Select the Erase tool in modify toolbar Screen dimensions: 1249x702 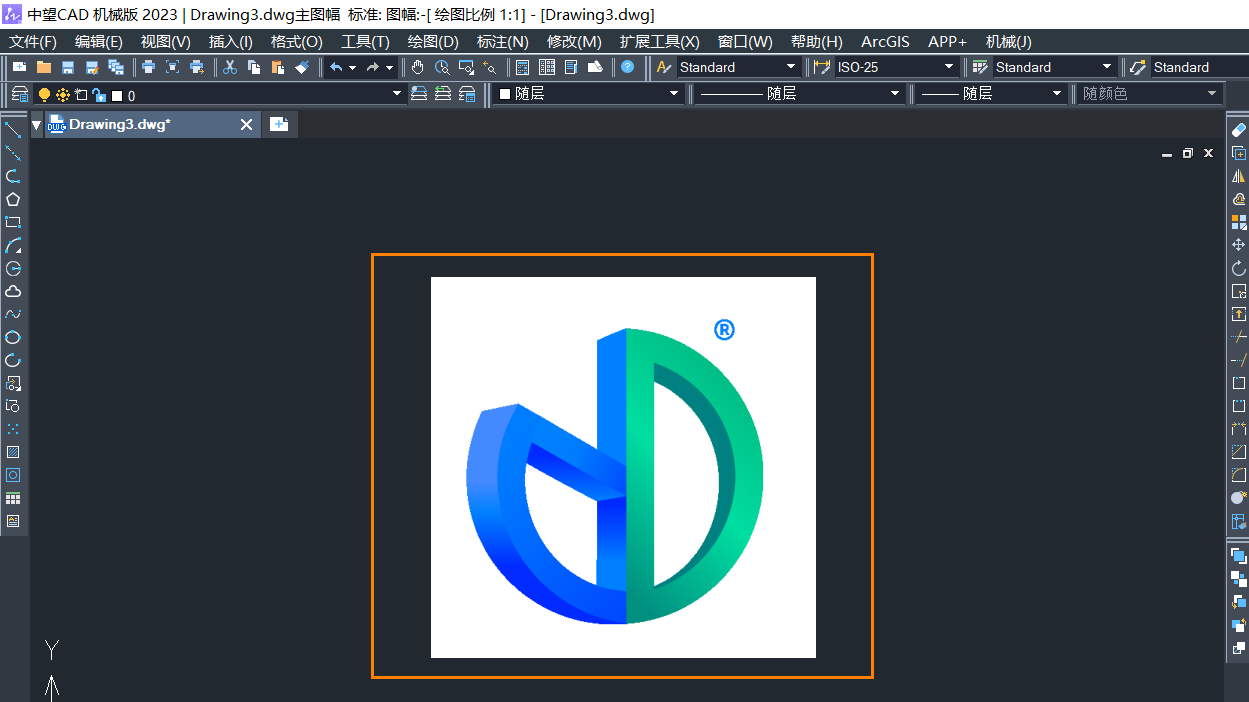pyautogui.click(x=1238, y=130)
